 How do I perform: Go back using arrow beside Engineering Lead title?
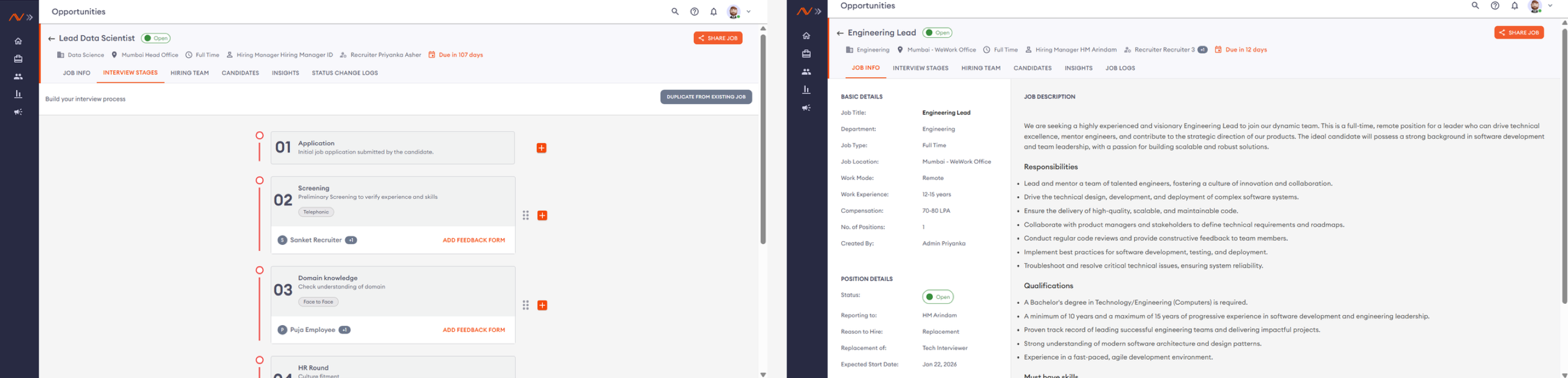click(x=840, y=33)
